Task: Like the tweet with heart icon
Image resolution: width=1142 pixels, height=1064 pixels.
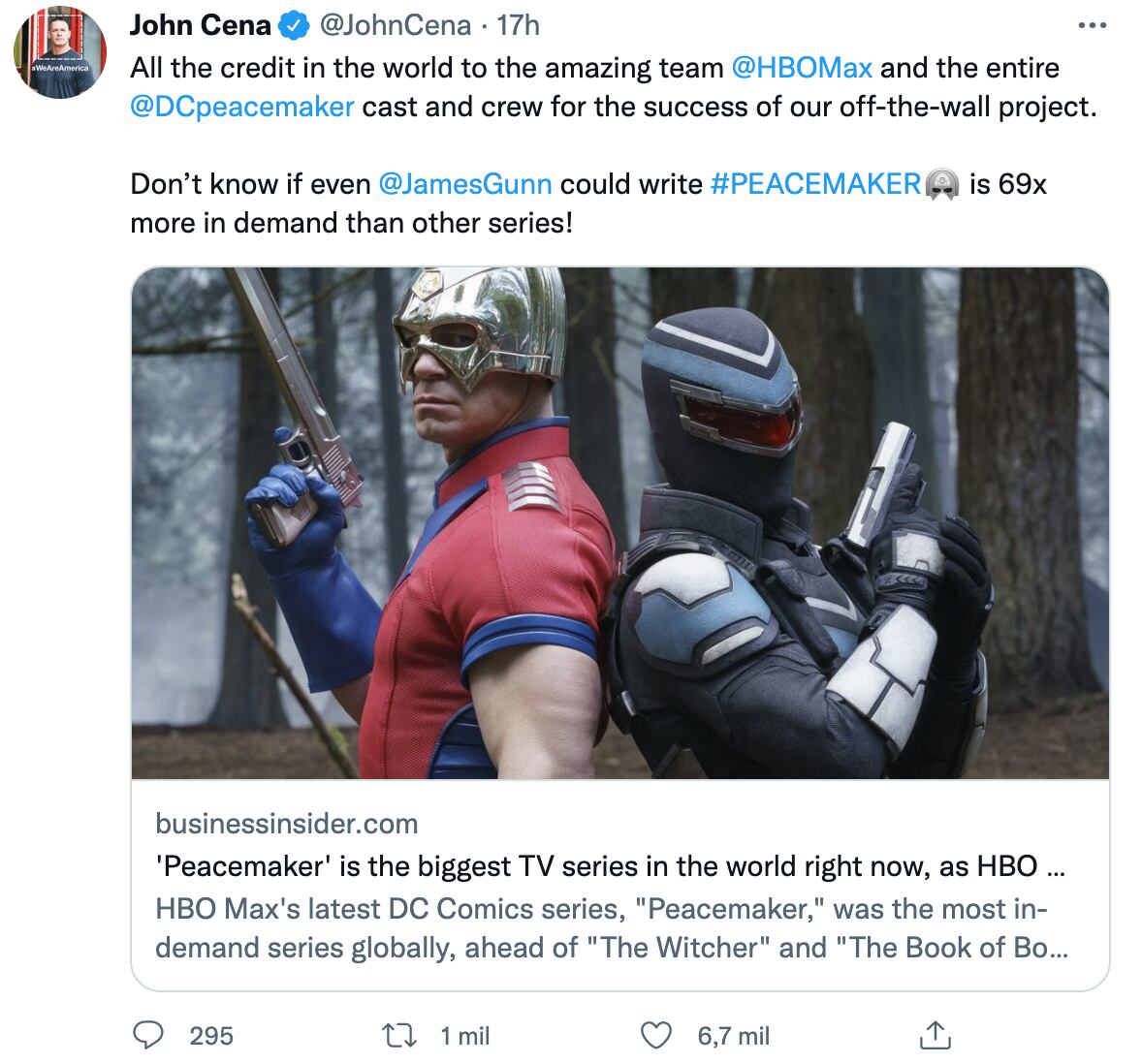Action: [x=657, y=1035]
